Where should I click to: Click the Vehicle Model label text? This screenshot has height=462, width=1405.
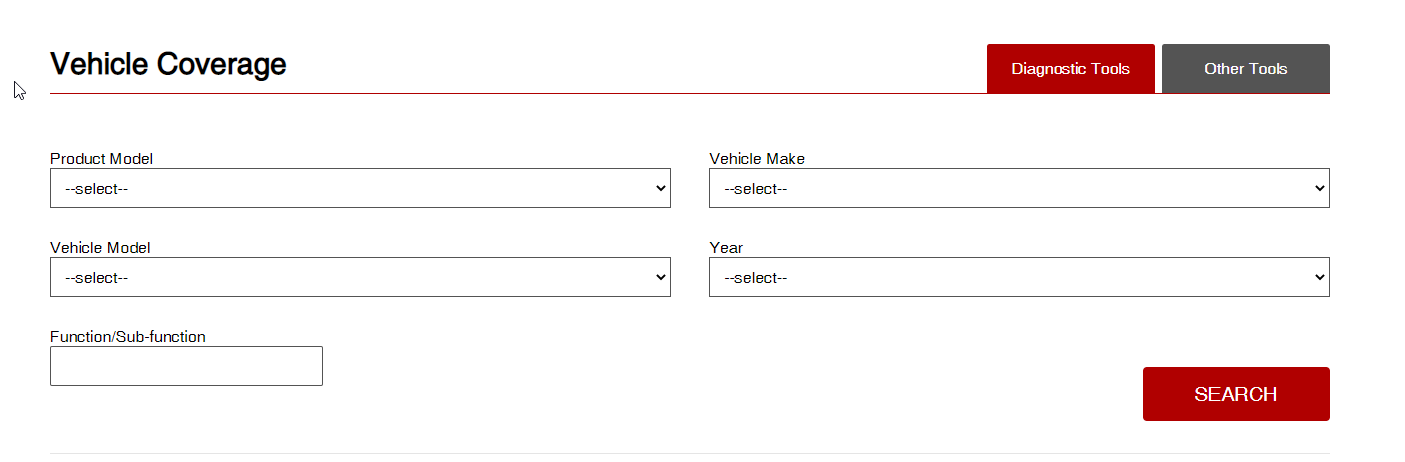(100, 247)
